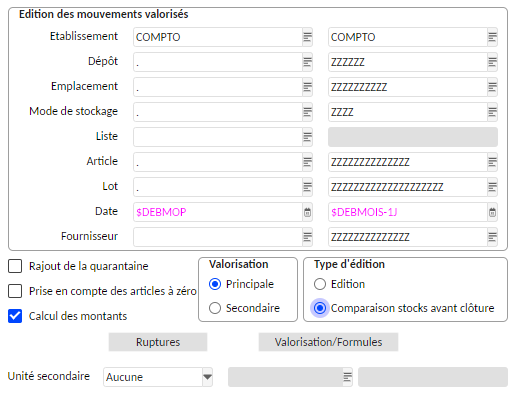
Task: Enable Rajout de la quarantaine checkbox
Action: 15,266
